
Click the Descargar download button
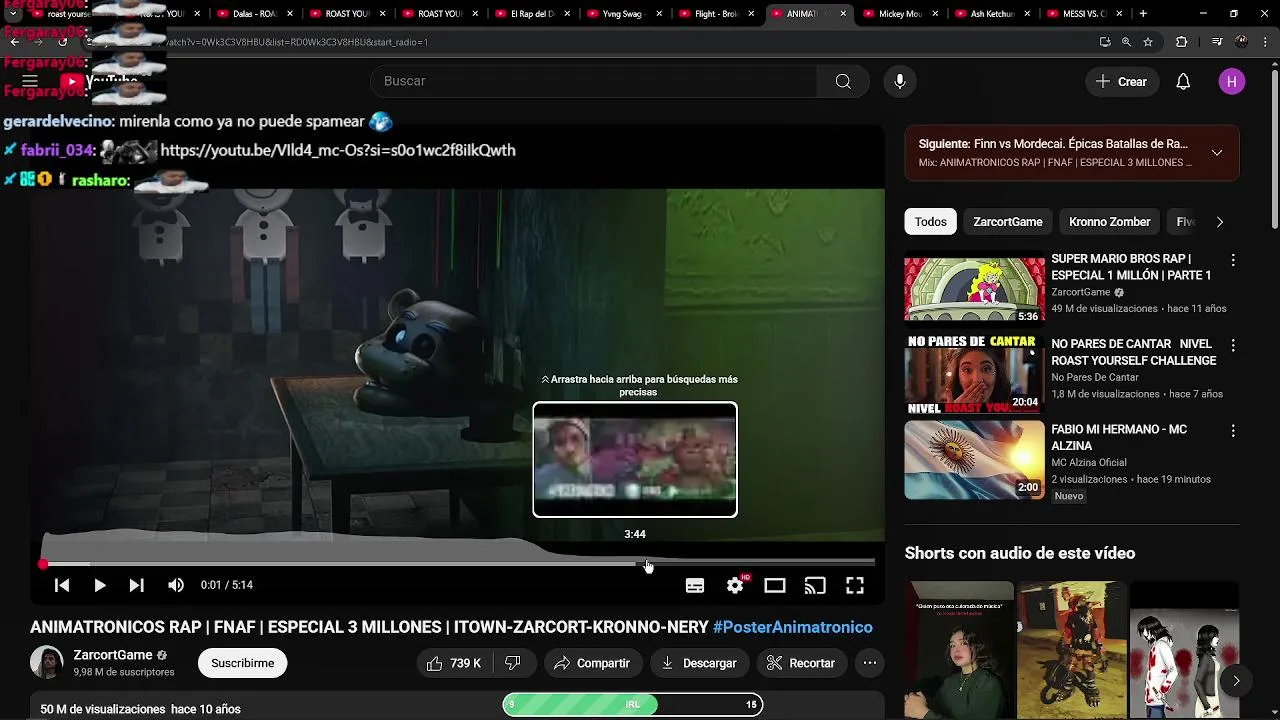click(x=699, y=663)
